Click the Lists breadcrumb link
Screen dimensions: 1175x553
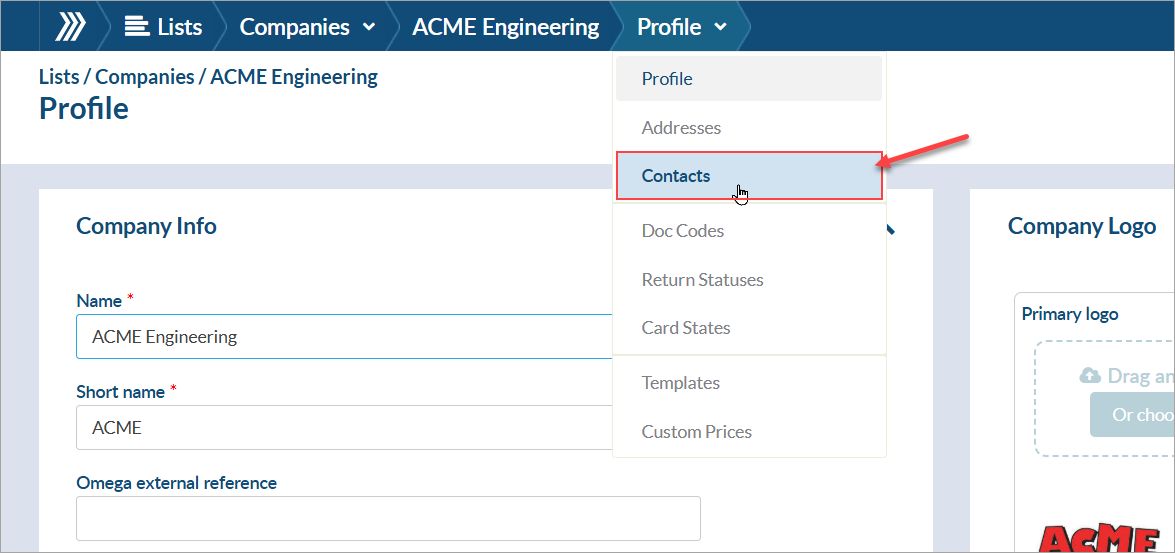(59, 77)
